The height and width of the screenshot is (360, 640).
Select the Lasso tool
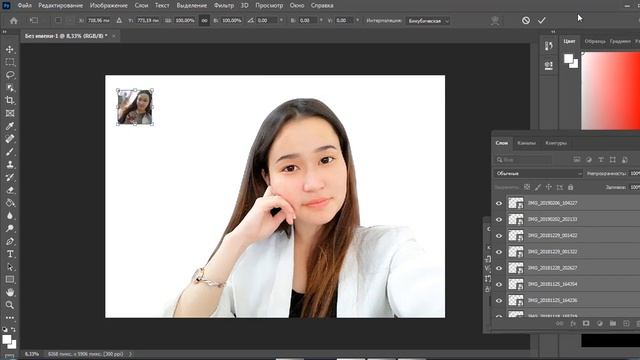point(10,75)
